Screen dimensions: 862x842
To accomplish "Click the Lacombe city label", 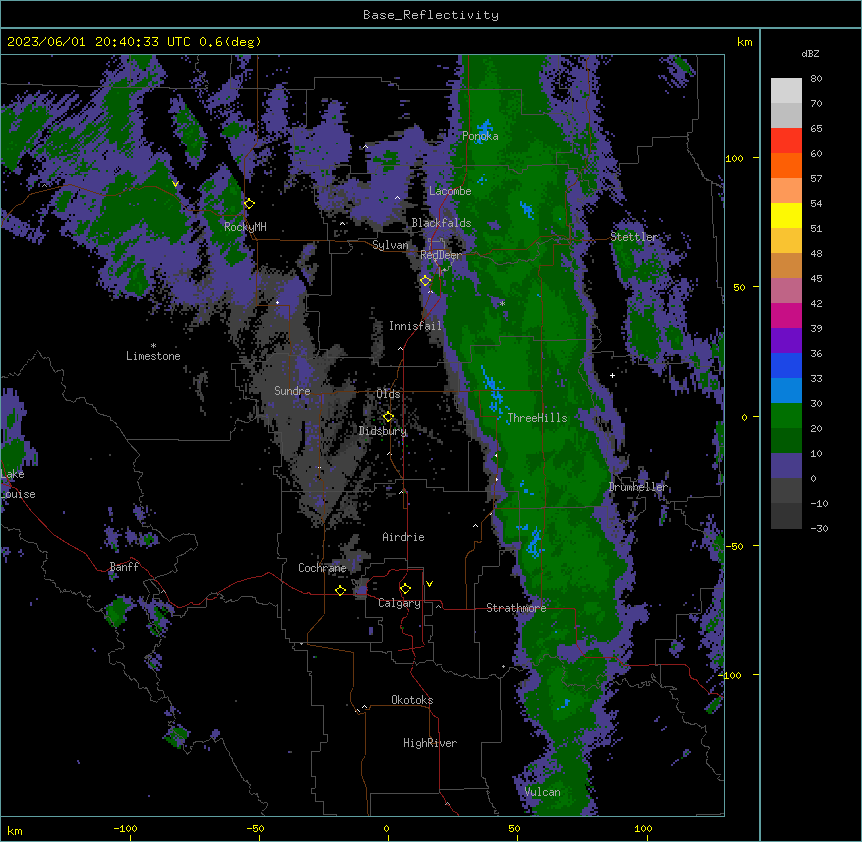I will [x=450, y=191].
